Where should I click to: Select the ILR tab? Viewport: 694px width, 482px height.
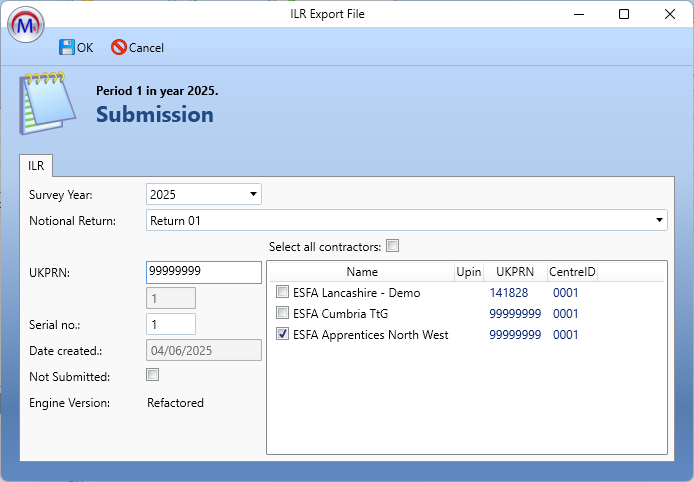pos(36,166)
